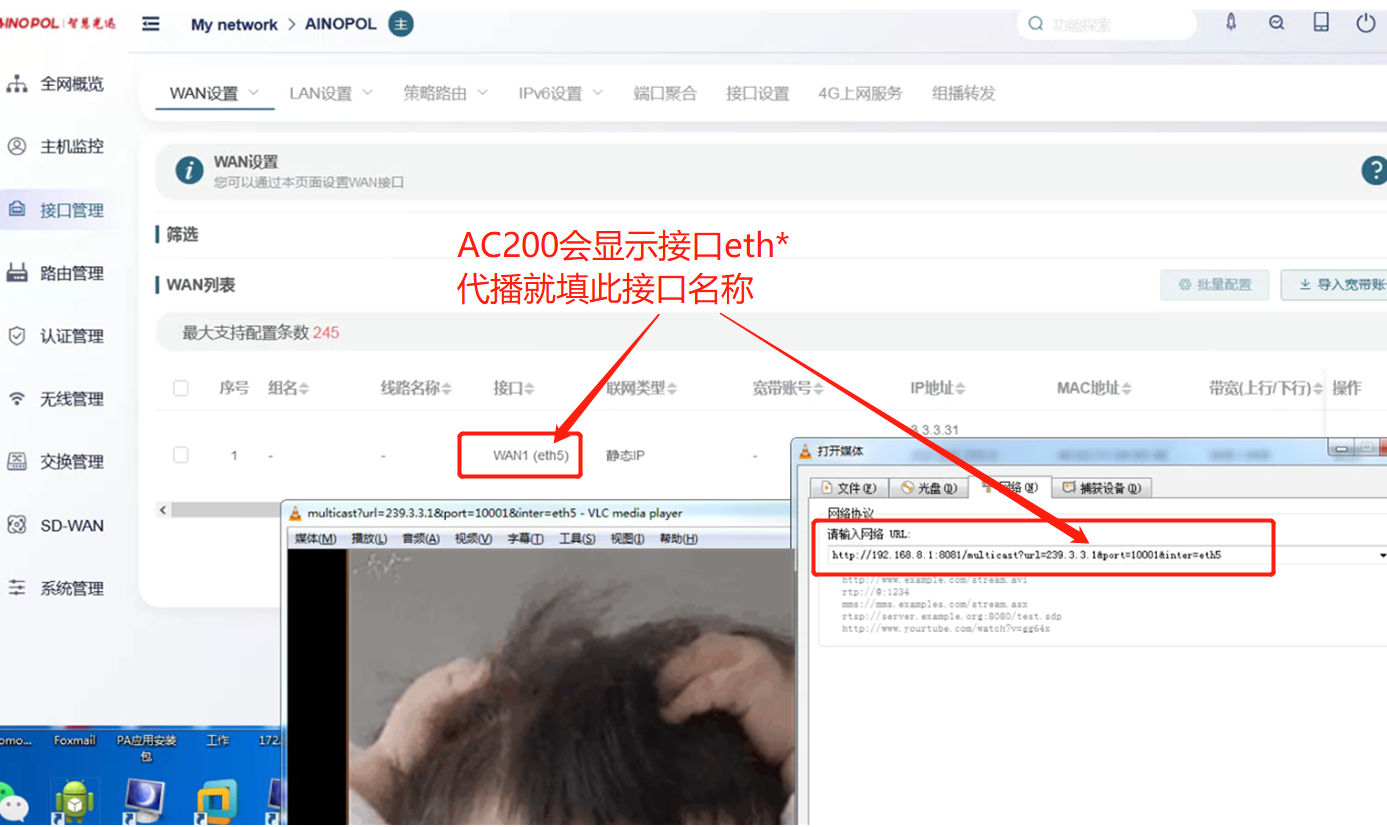Open 主机监控 in the sidebar
This screenshot has height=827, width=1387.
click(70, 147)
